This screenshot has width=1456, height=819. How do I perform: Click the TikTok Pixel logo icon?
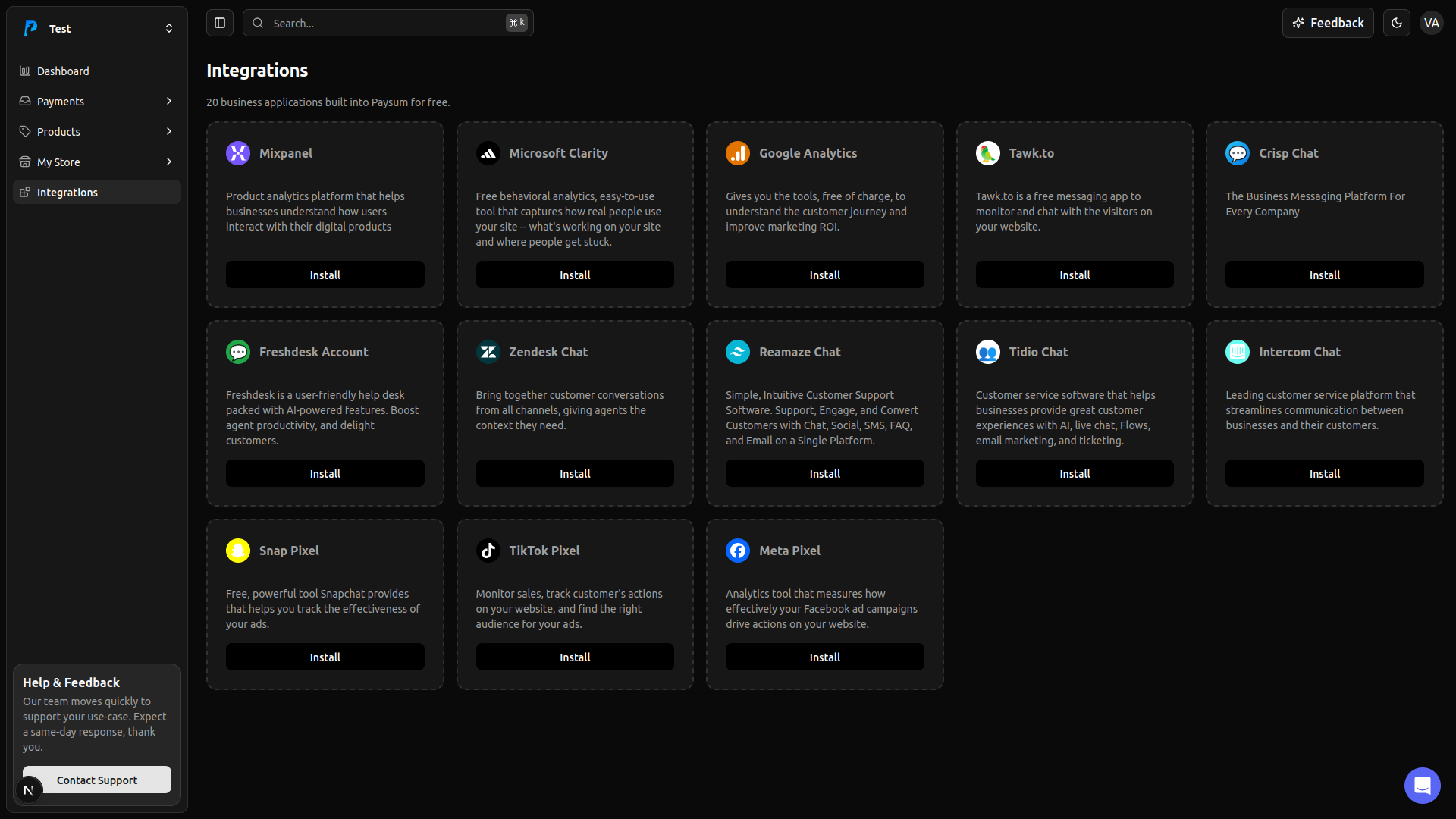(x=488, y=551)
